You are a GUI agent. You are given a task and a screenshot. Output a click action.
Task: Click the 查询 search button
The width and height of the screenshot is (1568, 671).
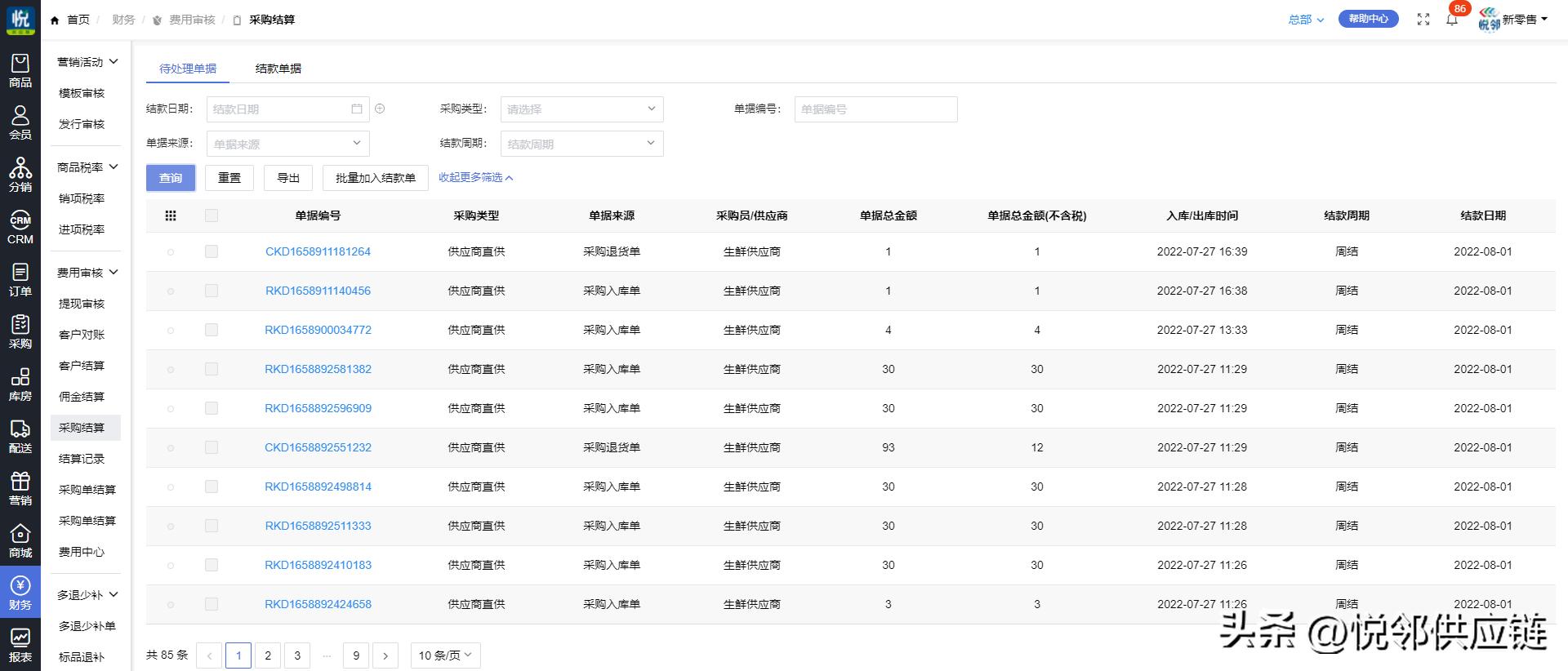pos(171,178)
